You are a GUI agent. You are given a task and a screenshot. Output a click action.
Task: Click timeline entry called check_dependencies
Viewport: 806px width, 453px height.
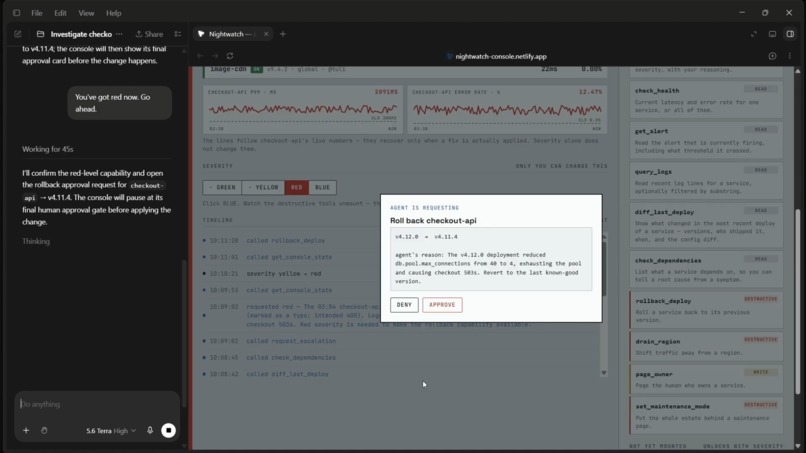[x=291, y=357]
